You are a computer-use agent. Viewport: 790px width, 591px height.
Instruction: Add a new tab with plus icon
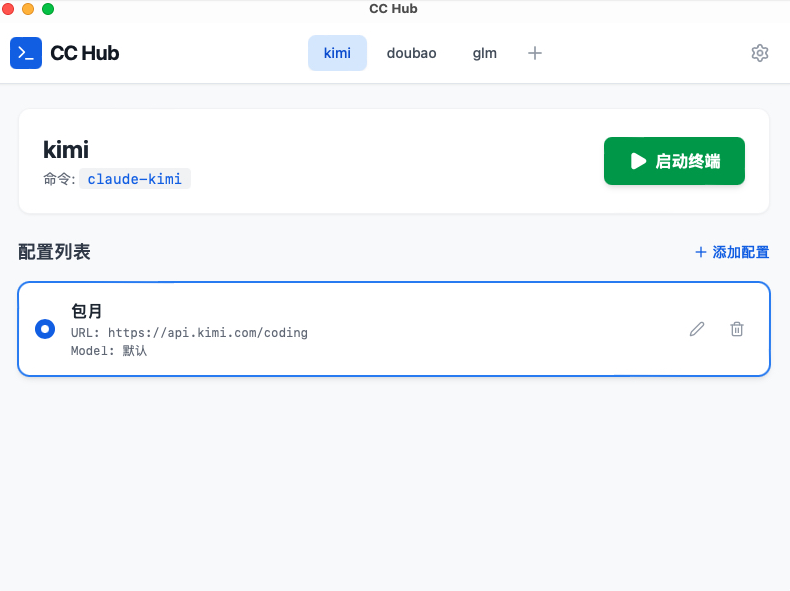535,53
